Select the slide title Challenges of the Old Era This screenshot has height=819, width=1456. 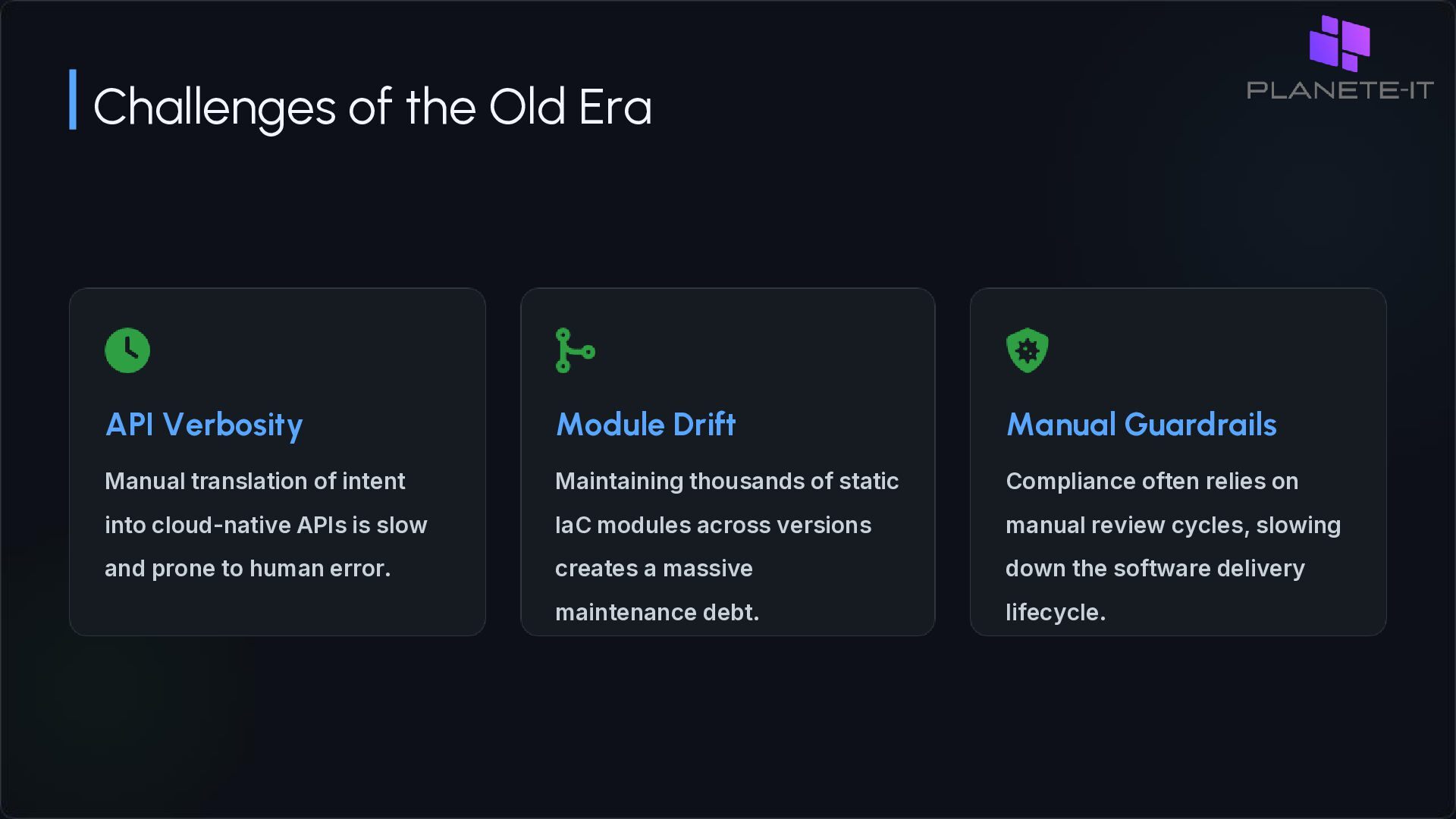pyautogui.click(x=372, y=106)
